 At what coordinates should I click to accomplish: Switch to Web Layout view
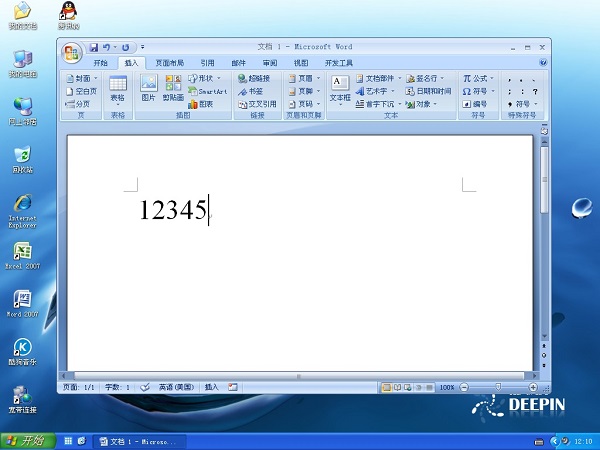pyautogui.click(x=408, y=388)
